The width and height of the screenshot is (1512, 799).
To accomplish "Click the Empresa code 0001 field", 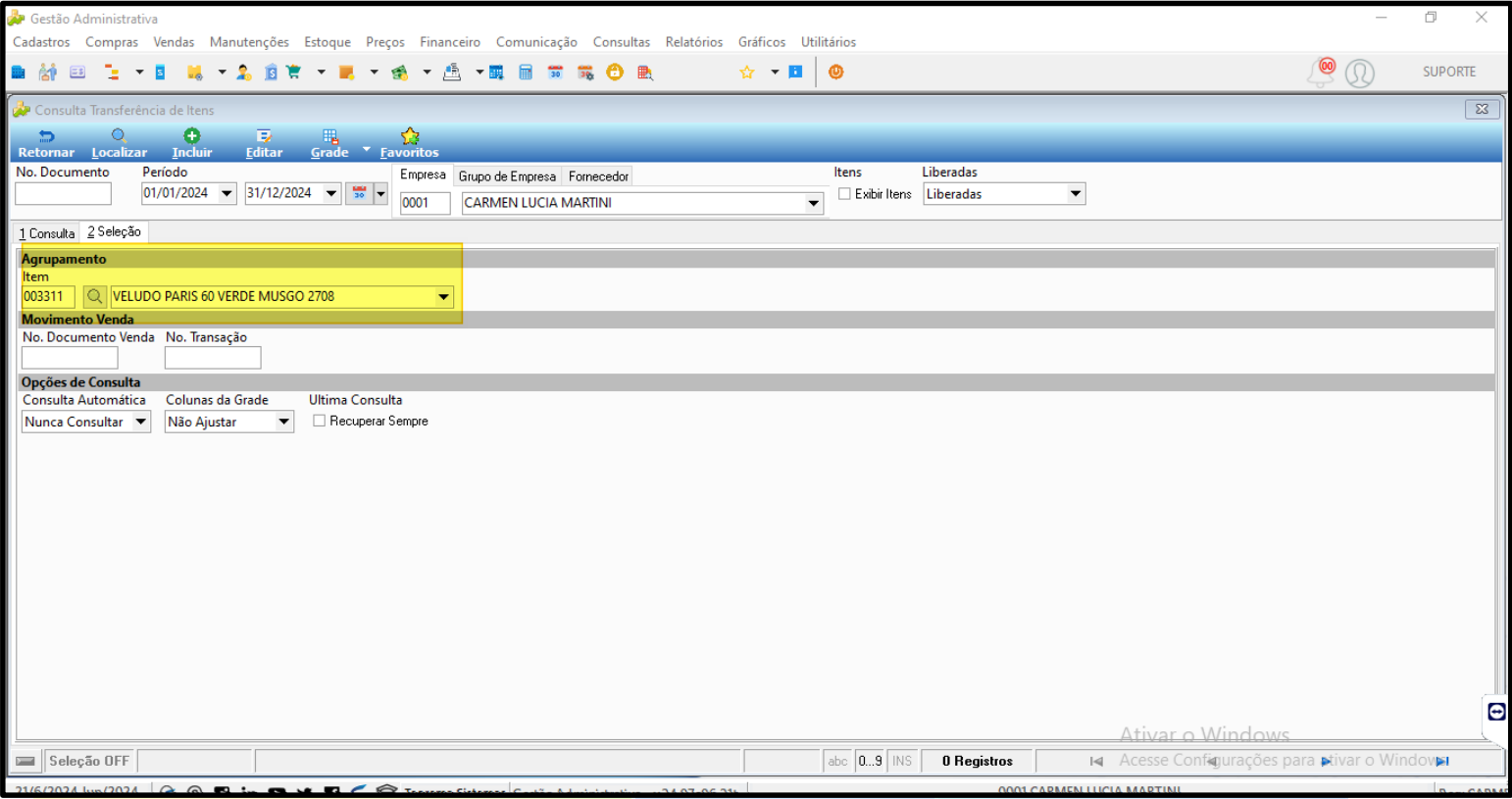I will (426, 203).
